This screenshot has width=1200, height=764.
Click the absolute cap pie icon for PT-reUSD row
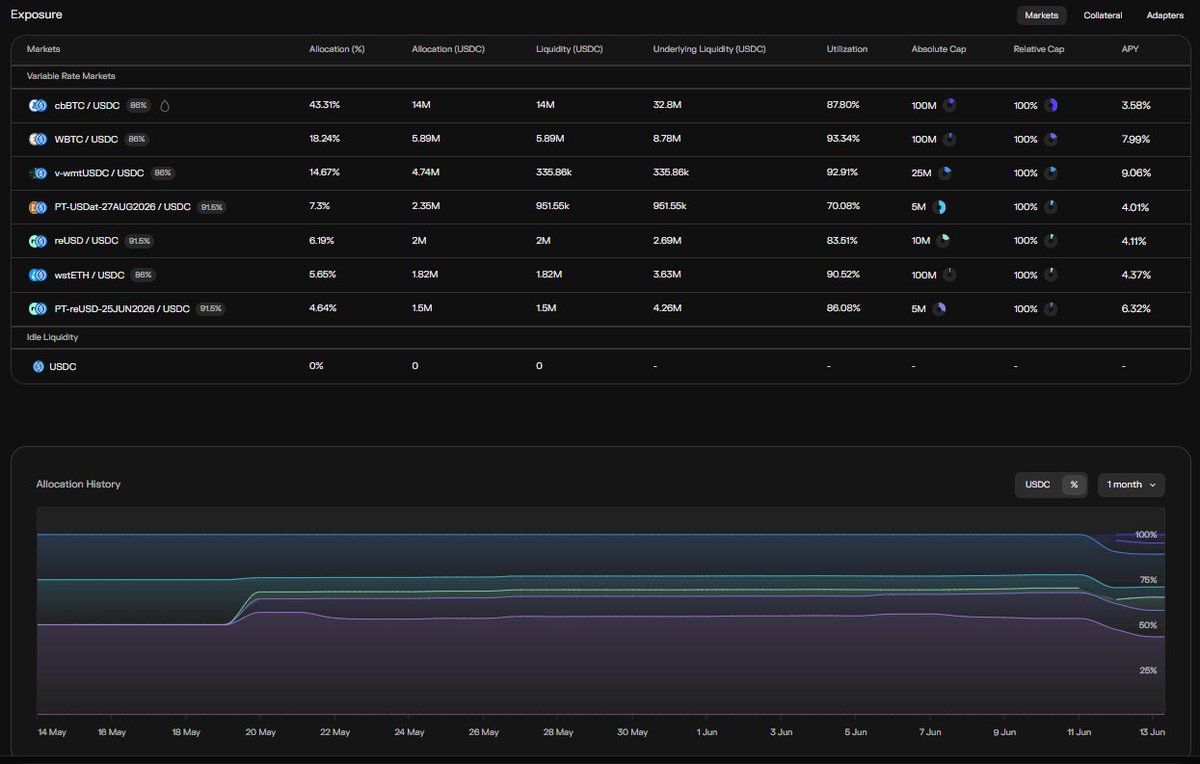pos(939,309)
